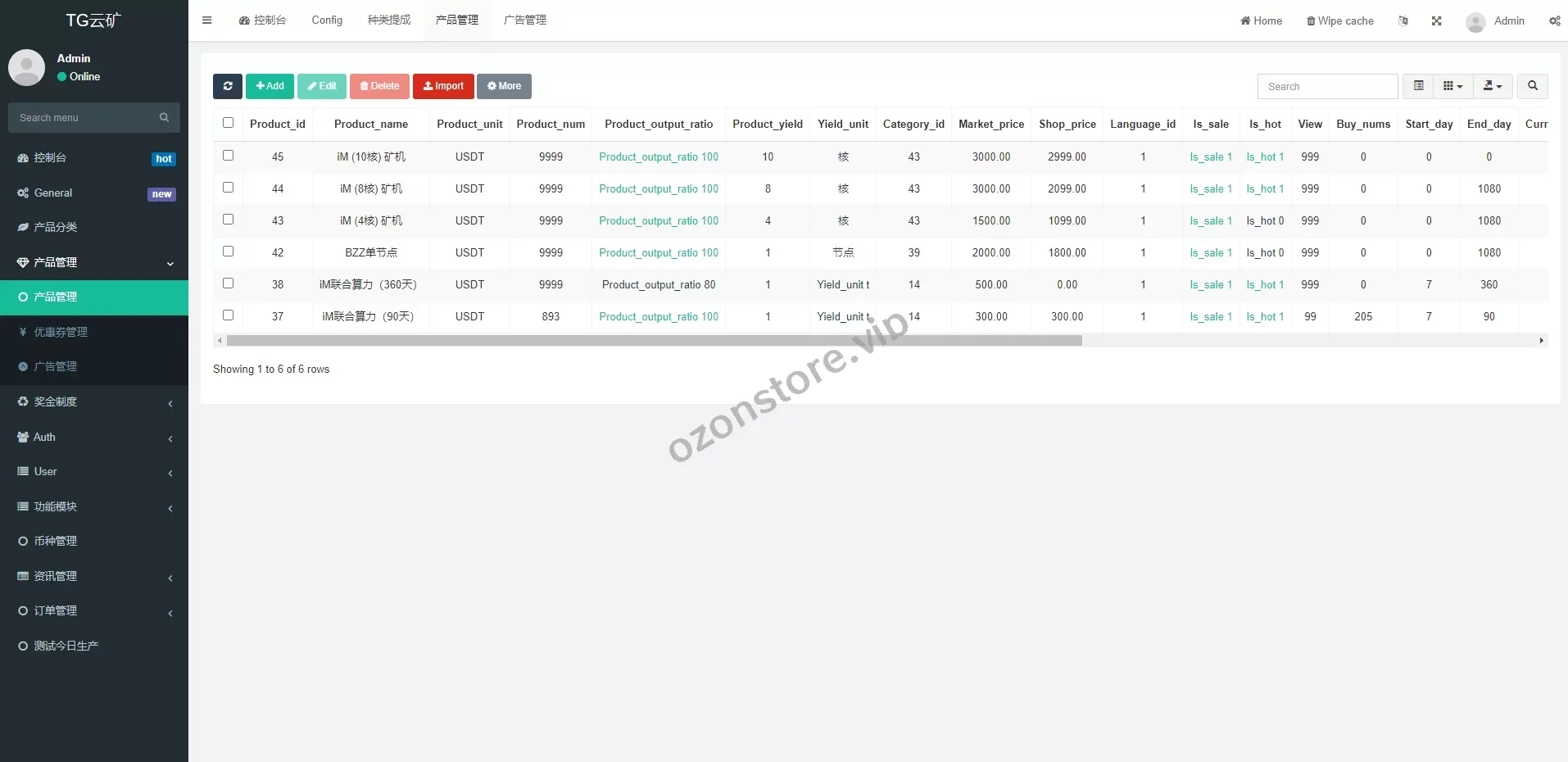Image resolution: width=1568 pixels, height=762 pixels.
Task: Toggle the hamburger sidebar menu icon
Action: pos(206,20)
